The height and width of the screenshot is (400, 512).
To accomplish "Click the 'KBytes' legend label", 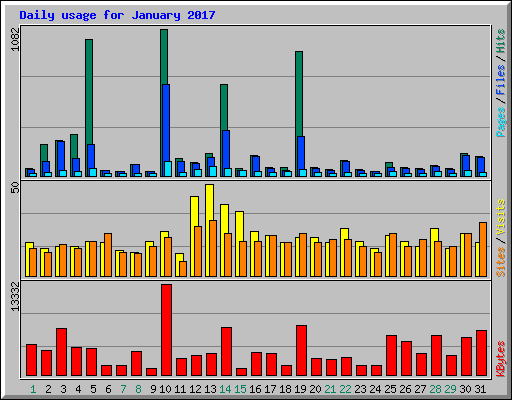I will click(501, 359).
